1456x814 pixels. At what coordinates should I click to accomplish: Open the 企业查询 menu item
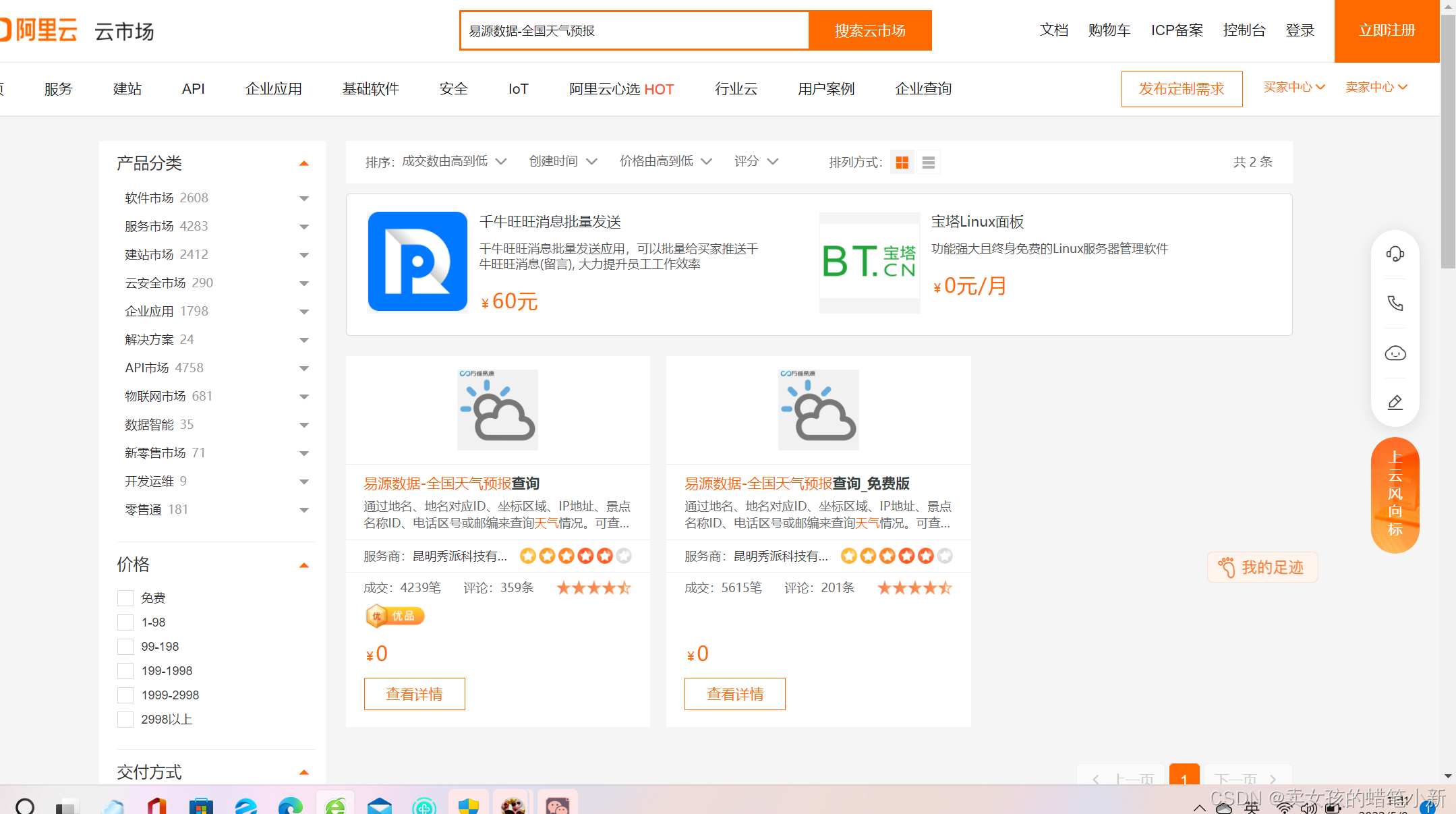click(923, 89)
